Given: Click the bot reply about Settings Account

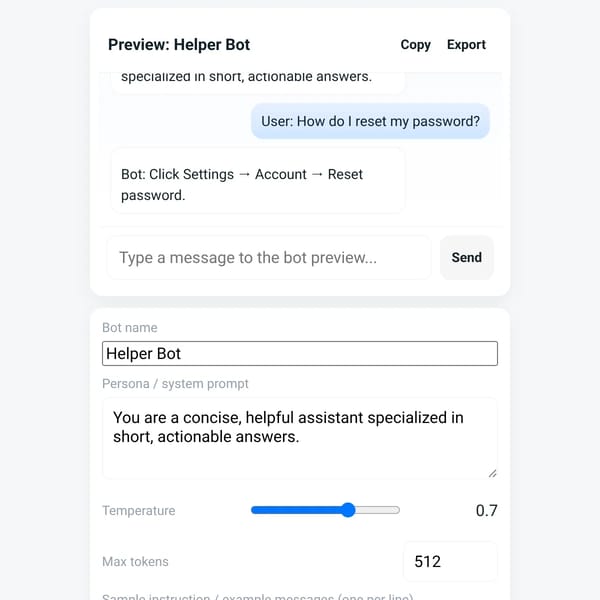Looking at the screenshot, I should [x=258, y=180].
